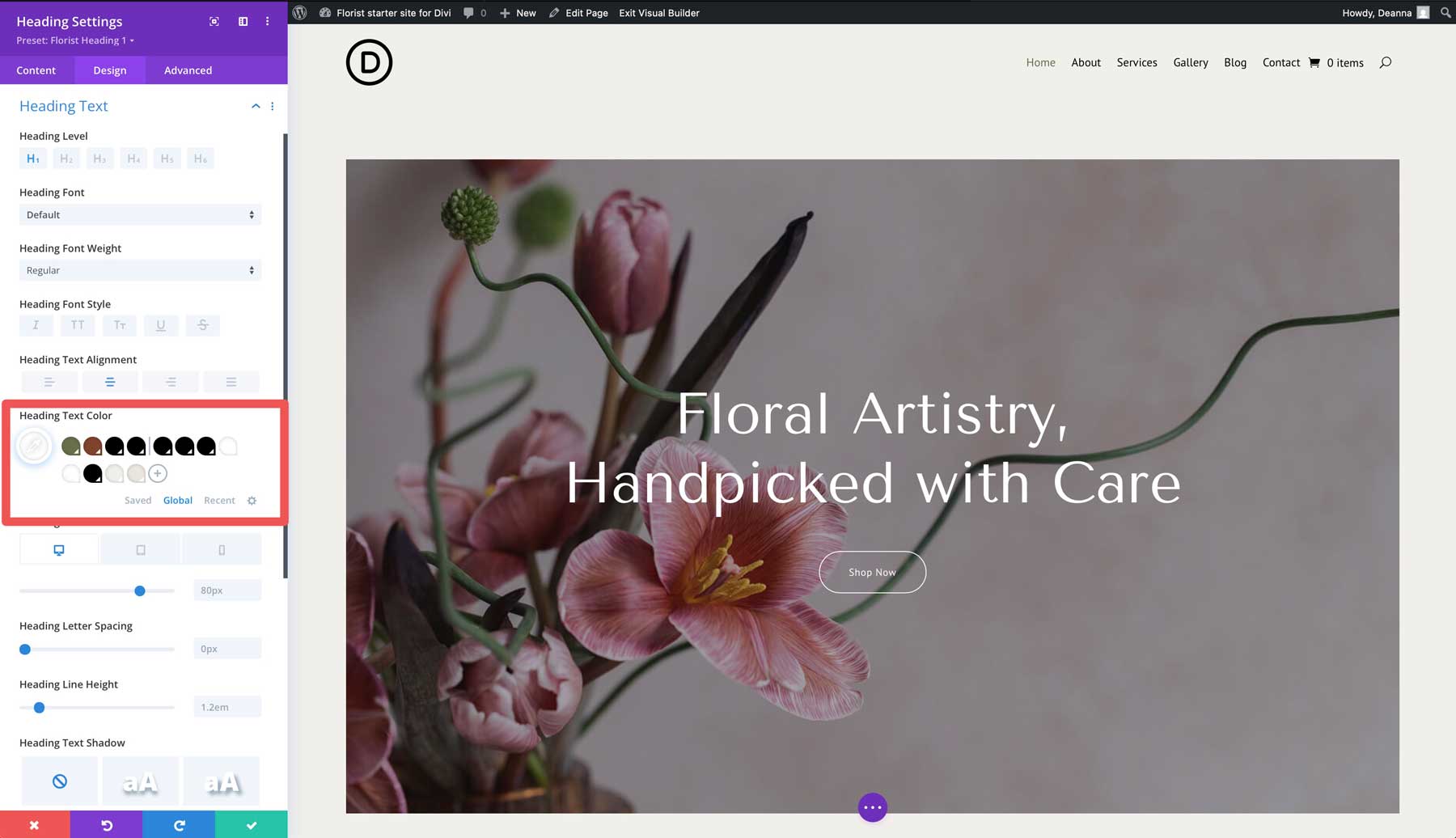
Task: Switch to the Content tab
Action: pos(36,70)
